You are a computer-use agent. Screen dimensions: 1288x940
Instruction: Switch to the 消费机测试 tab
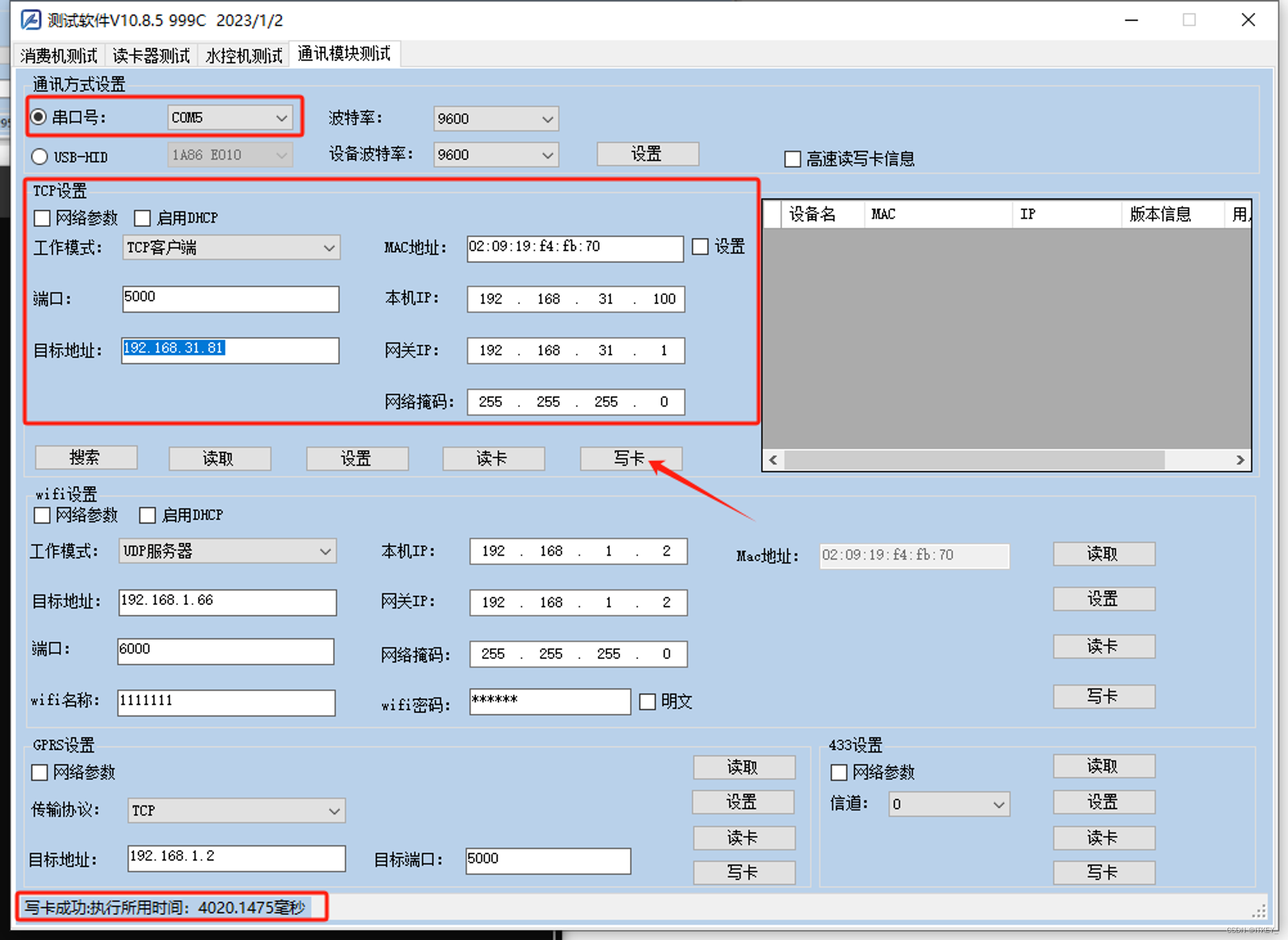click(59, 55)
